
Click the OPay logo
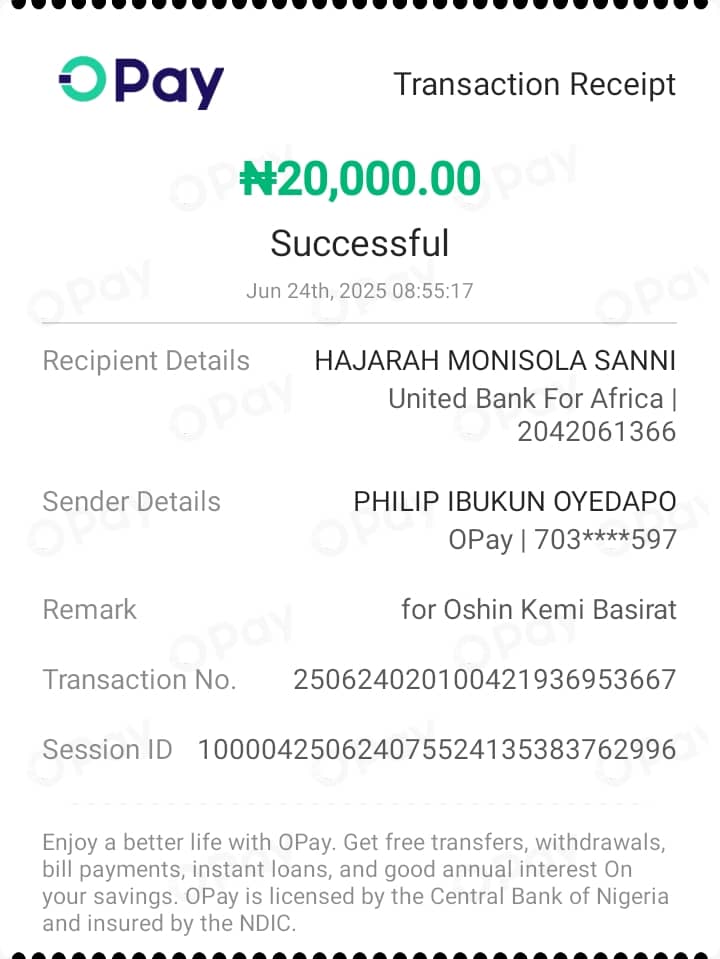click(141, 83)
